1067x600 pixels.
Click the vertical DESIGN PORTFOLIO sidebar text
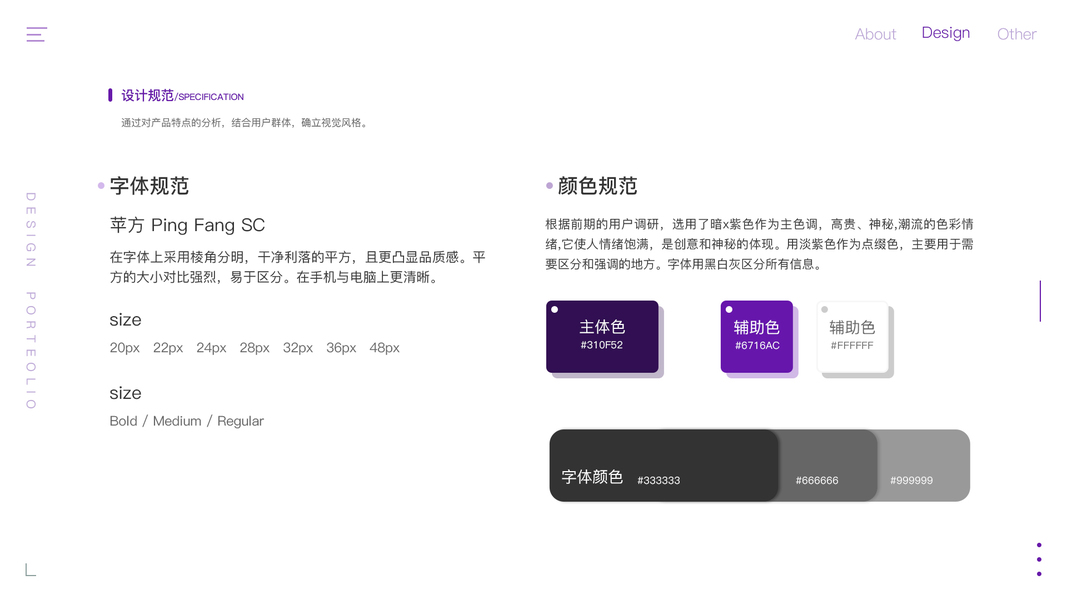(x=31, y=301)
